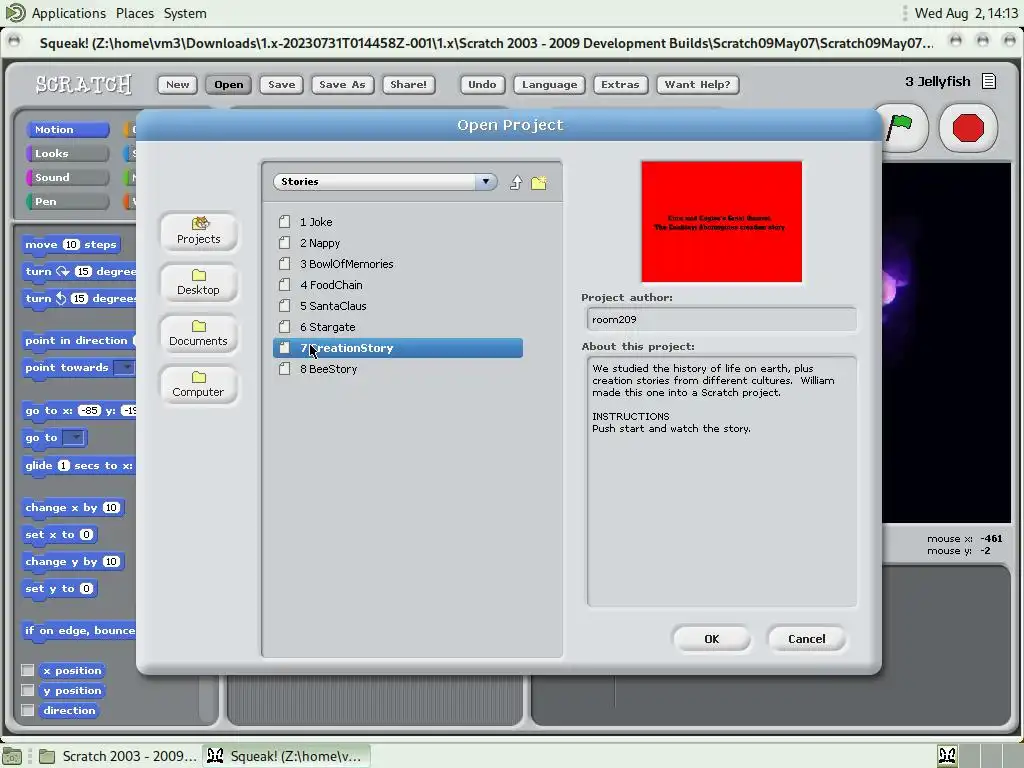
Task: Select the Pen blocks category
Action: point(67,201)
